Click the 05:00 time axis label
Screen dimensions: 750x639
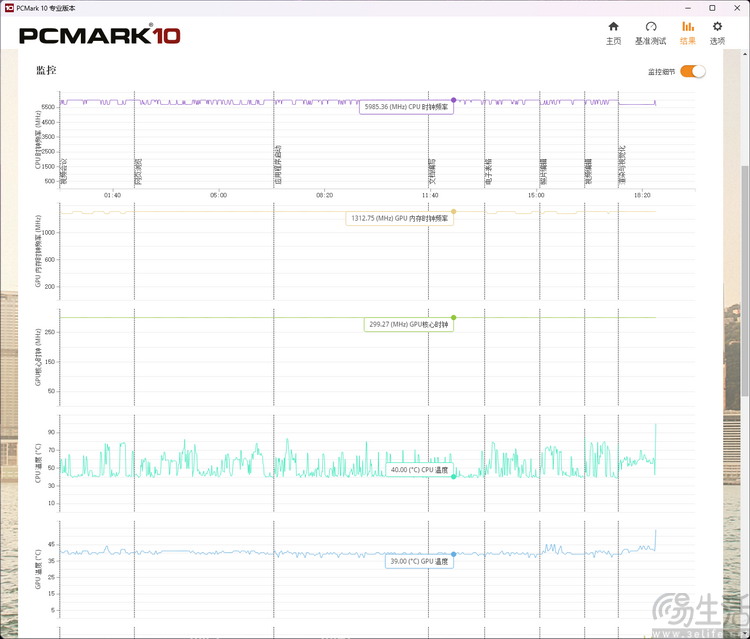[218, 195]
